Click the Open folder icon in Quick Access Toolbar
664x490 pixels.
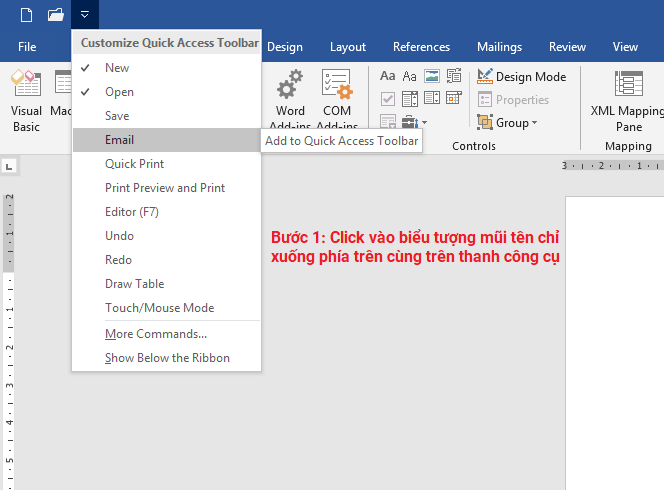tap(55, 15)
